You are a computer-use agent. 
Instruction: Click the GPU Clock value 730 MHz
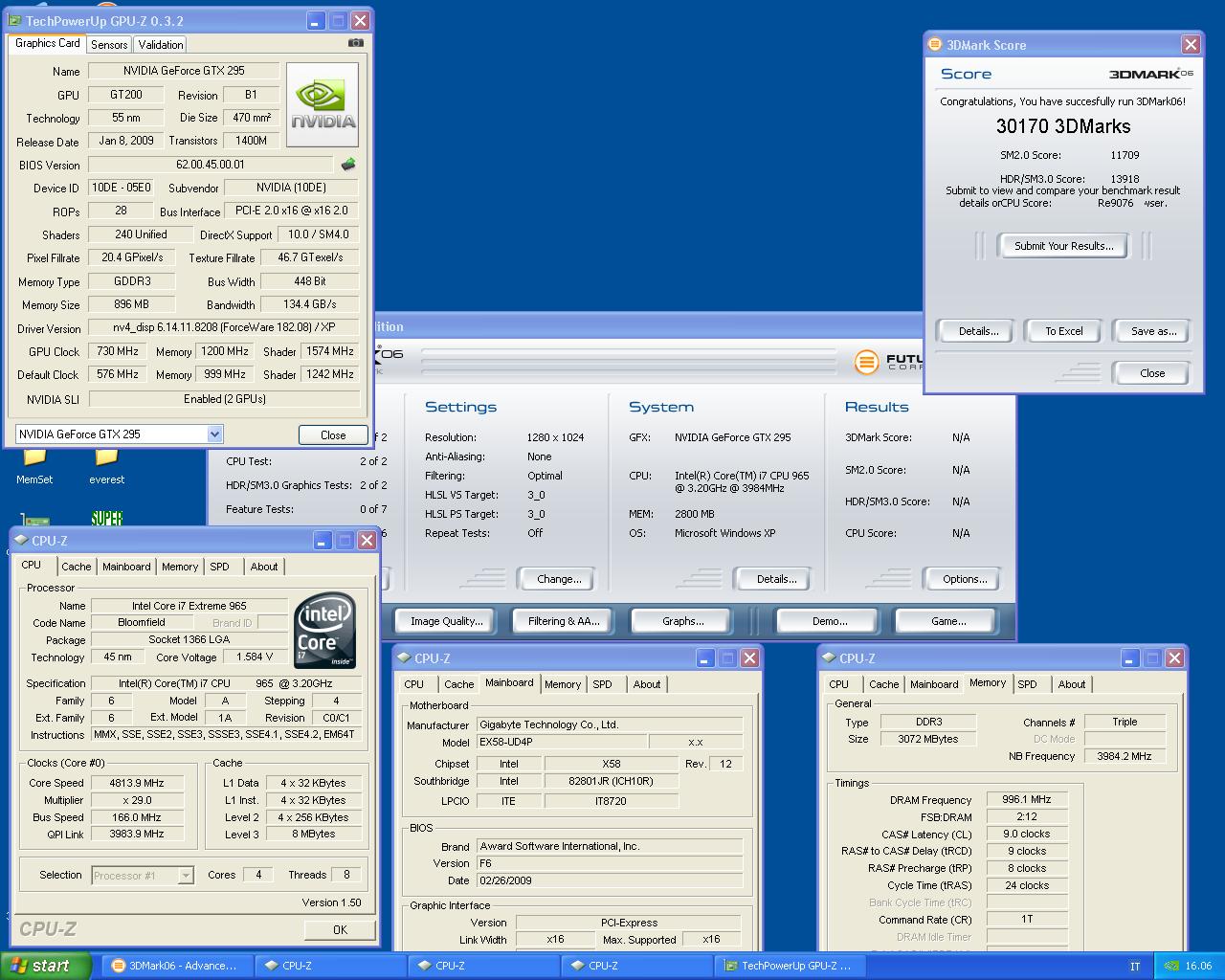click(x=118, y=351)
